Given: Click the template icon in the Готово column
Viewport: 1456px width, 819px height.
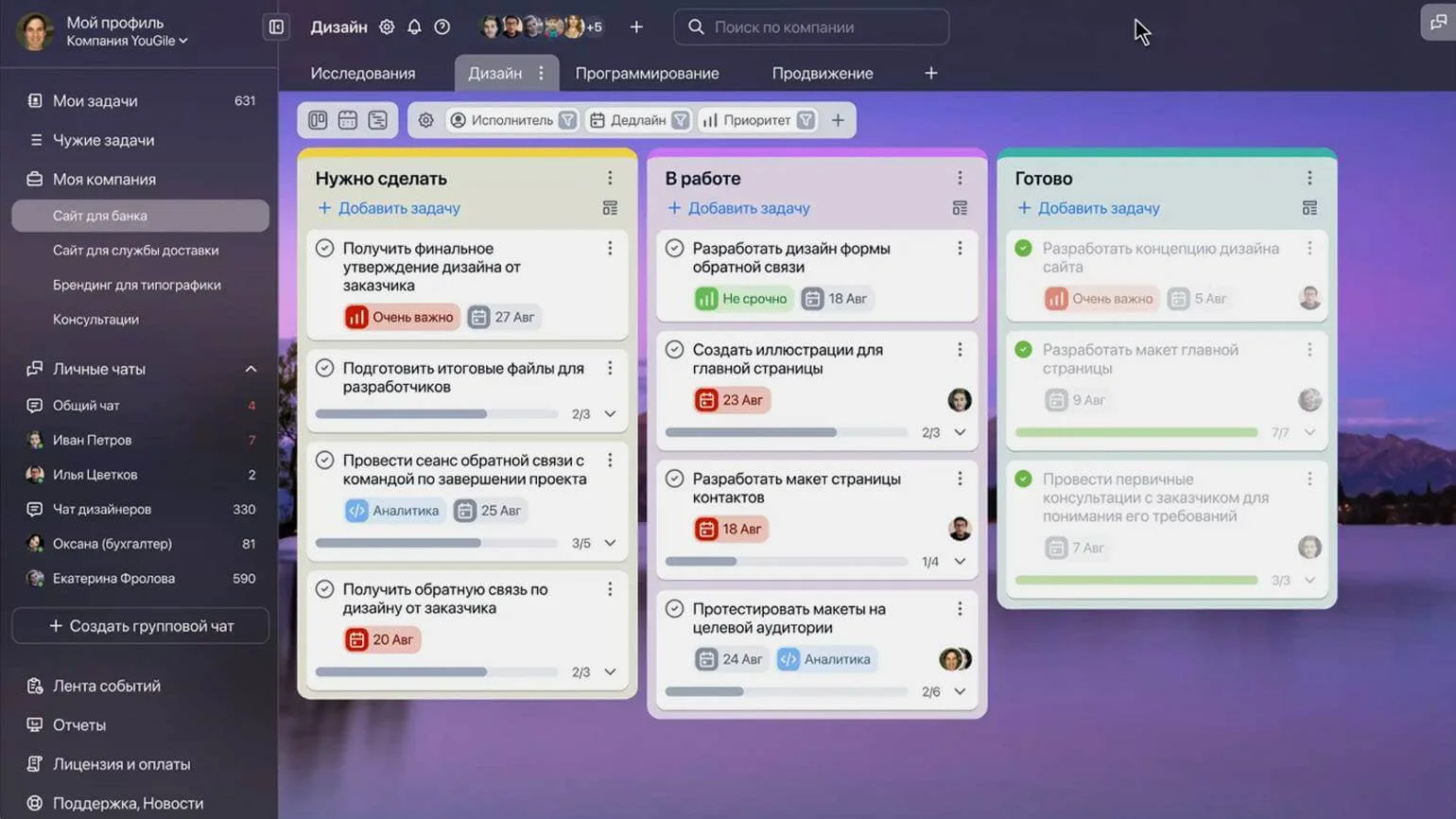Looking at the screenshot, I should tap(1309, 208).
